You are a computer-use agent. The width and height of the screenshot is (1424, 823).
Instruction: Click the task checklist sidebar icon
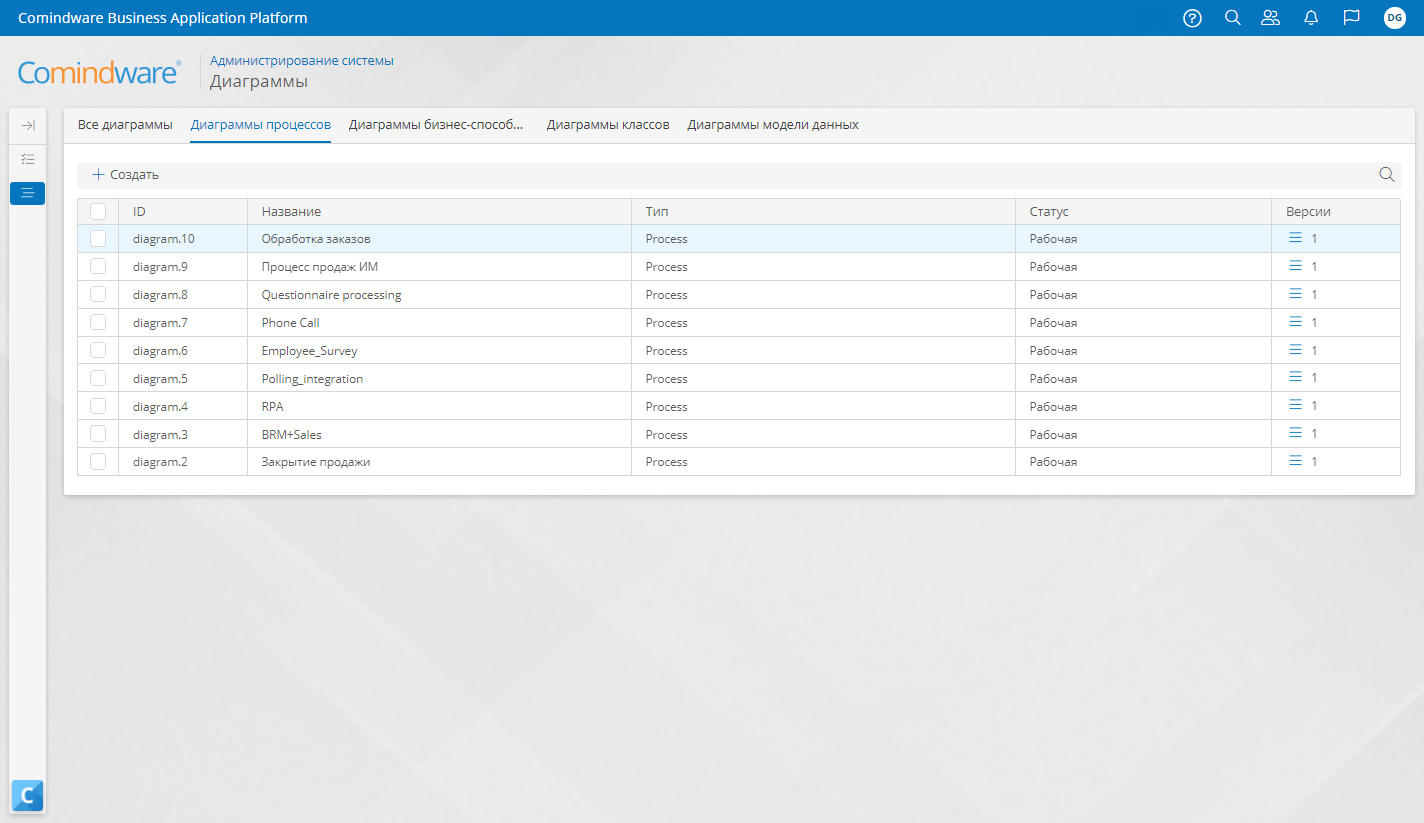(x=28, y=159)
